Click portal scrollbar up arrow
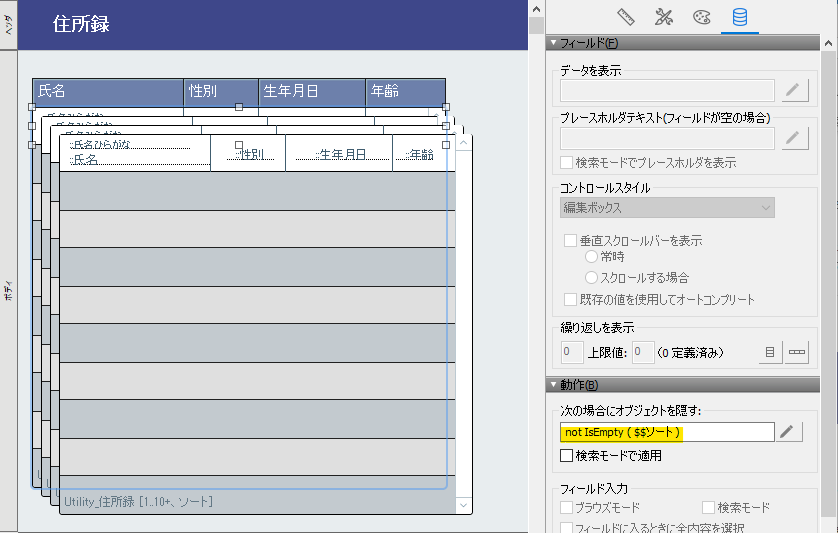The height and width of the screenshot is (533, 838). coord(463,143)
